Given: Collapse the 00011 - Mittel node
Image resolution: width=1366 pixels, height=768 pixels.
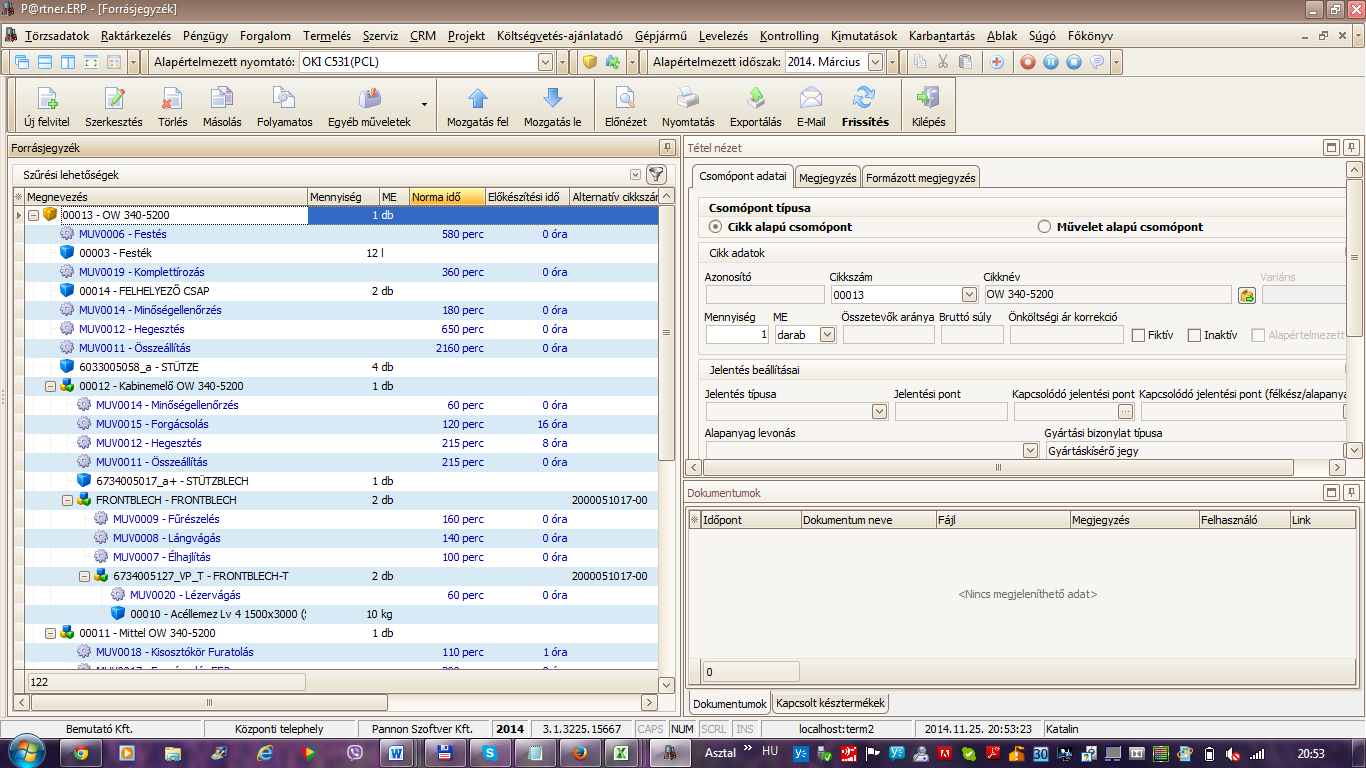Looking at the screenshot, I should [x=50, y=633].
